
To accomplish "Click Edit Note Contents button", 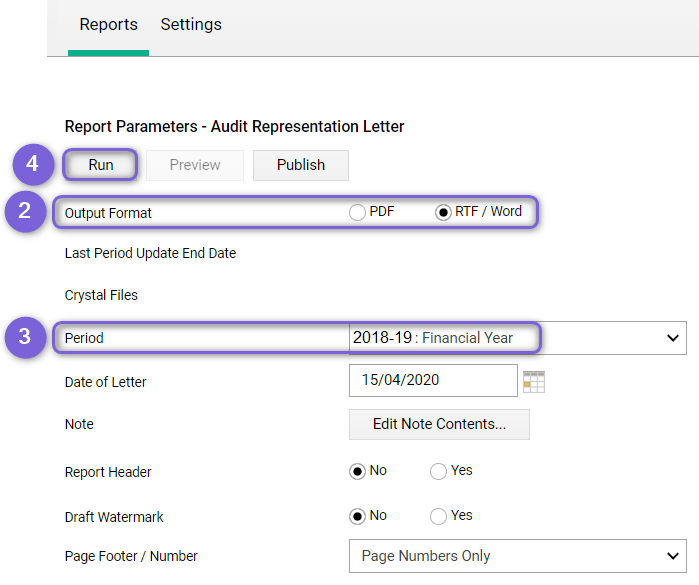I will point(439,424).
